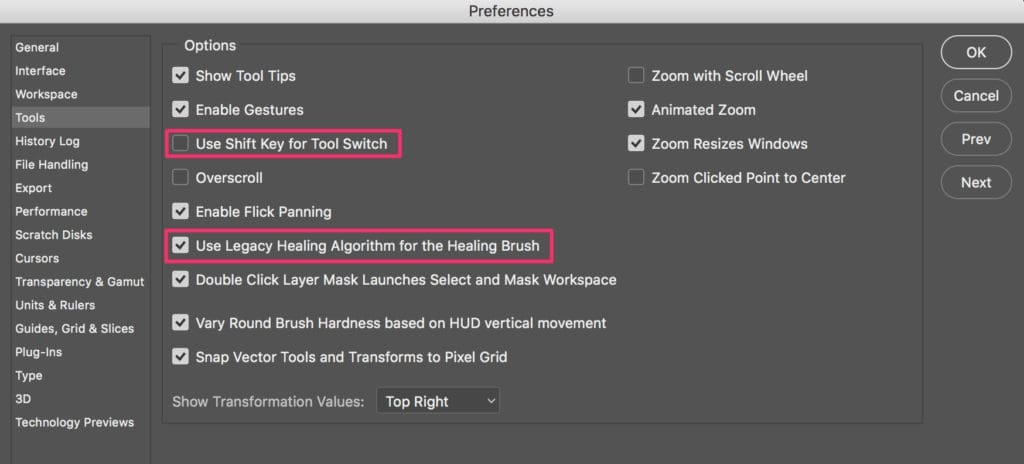The width and height of the screenshot is (1024, 464).
Task: Turn off Enable Flick Panning
Action: [x=180, y=212]
